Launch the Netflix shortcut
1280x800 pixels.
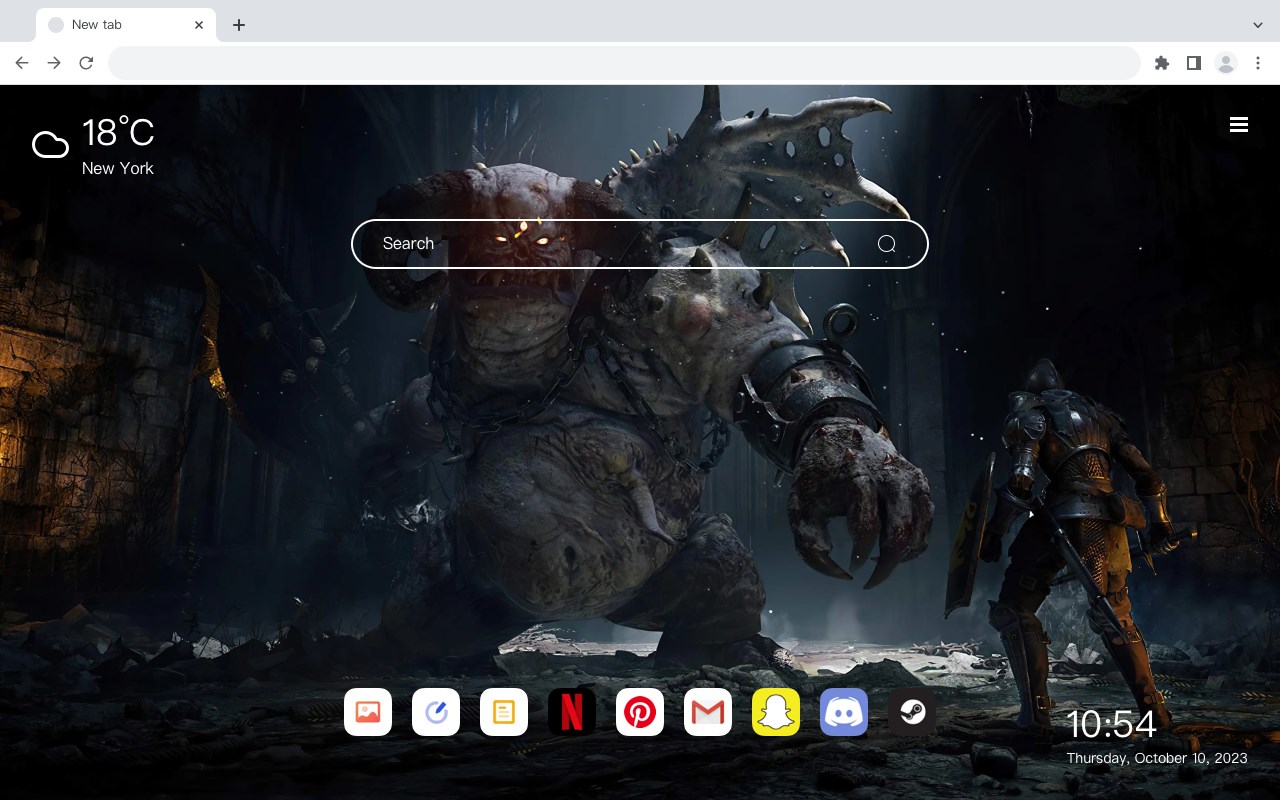coord(572,712)
